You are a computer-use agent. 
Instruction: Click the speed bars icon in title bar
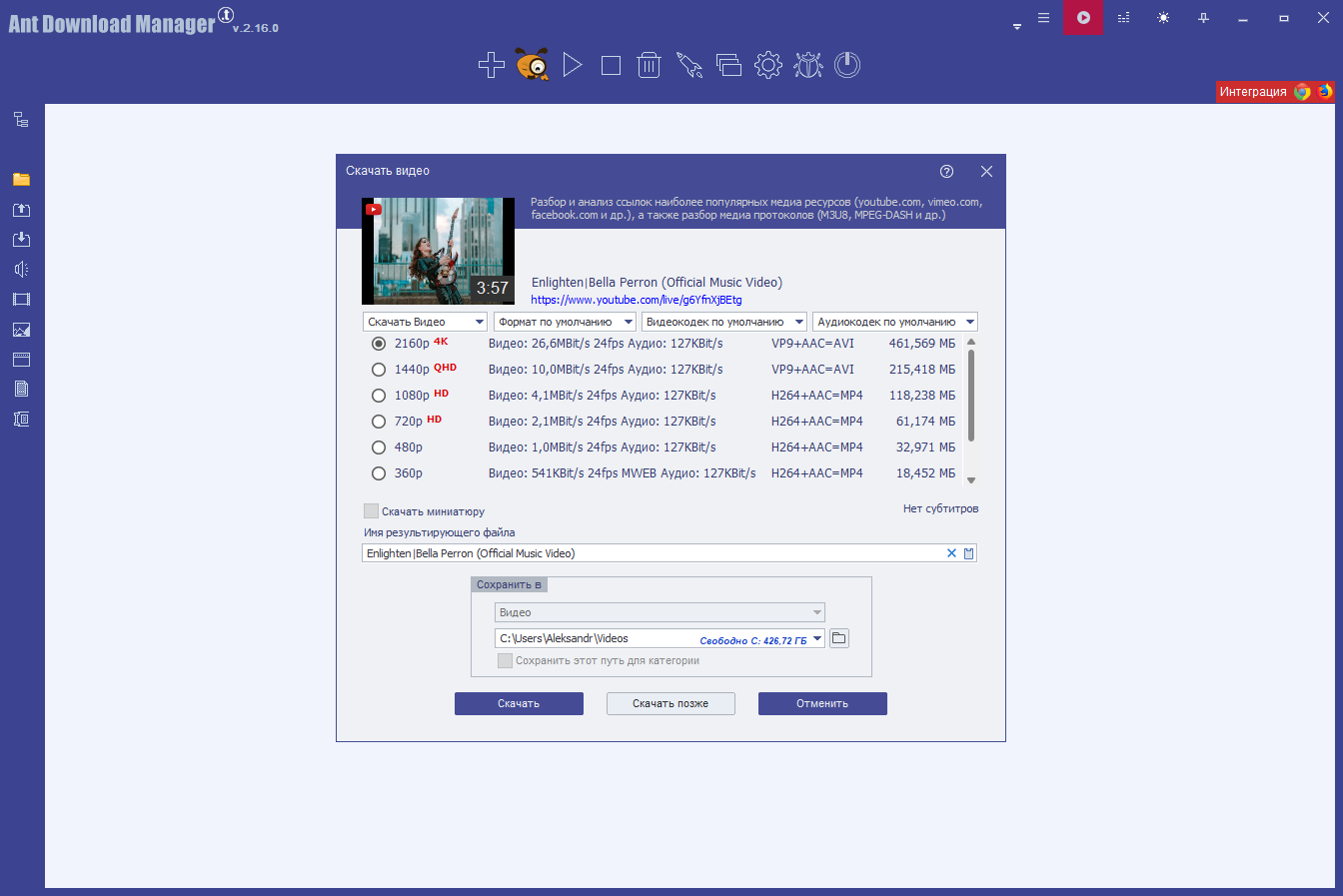1123,18
